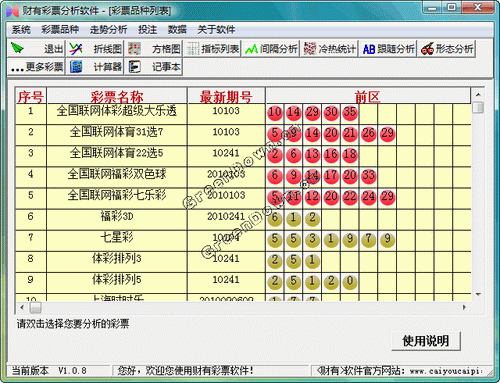Image resolution: width=500 pixels, height=383 pixels.
Task: Open the 指标列表 indicator list icon
Action: pyautogui.click(x=193, y=49)
